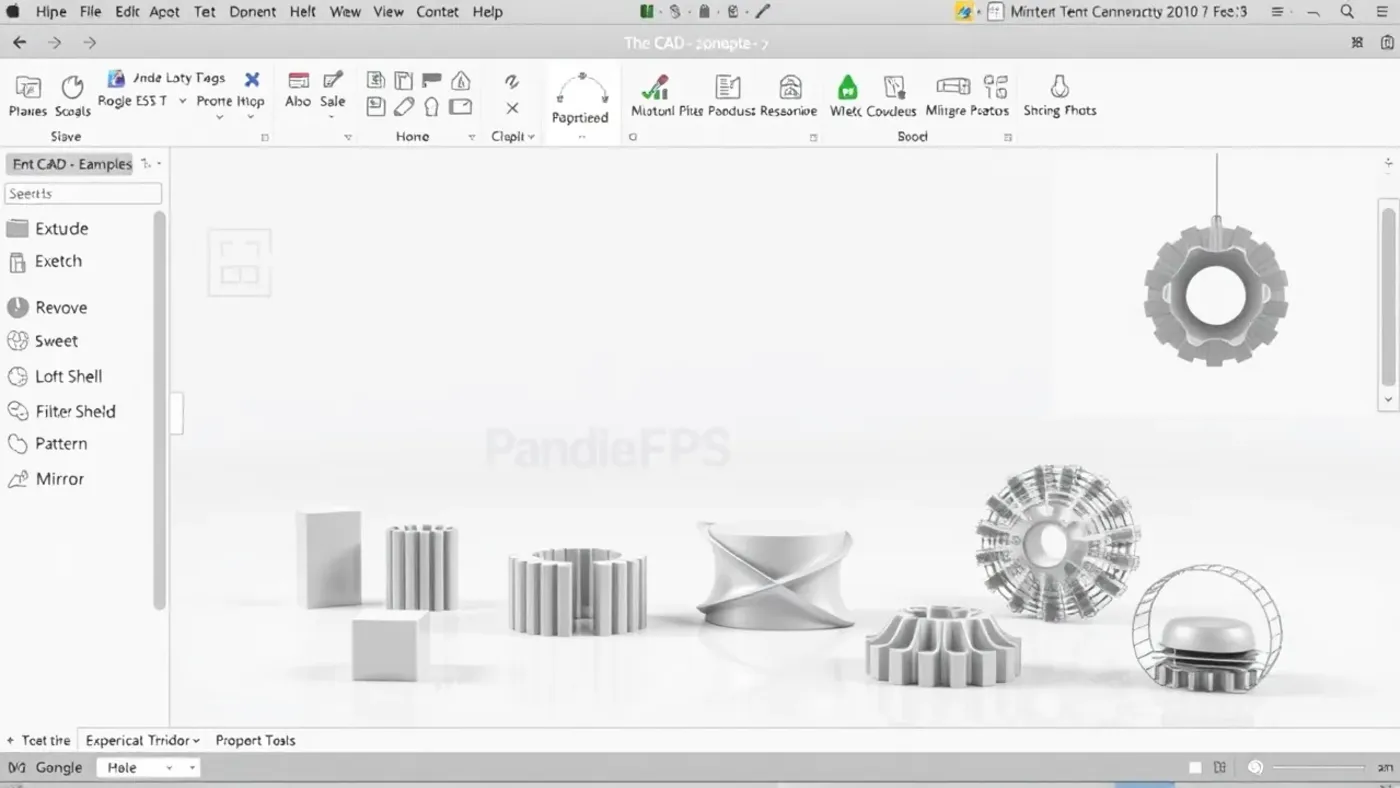Click the blue X icon beside Tags
Viewport: 1400px width, 788px height.
[x=252, y=79]
